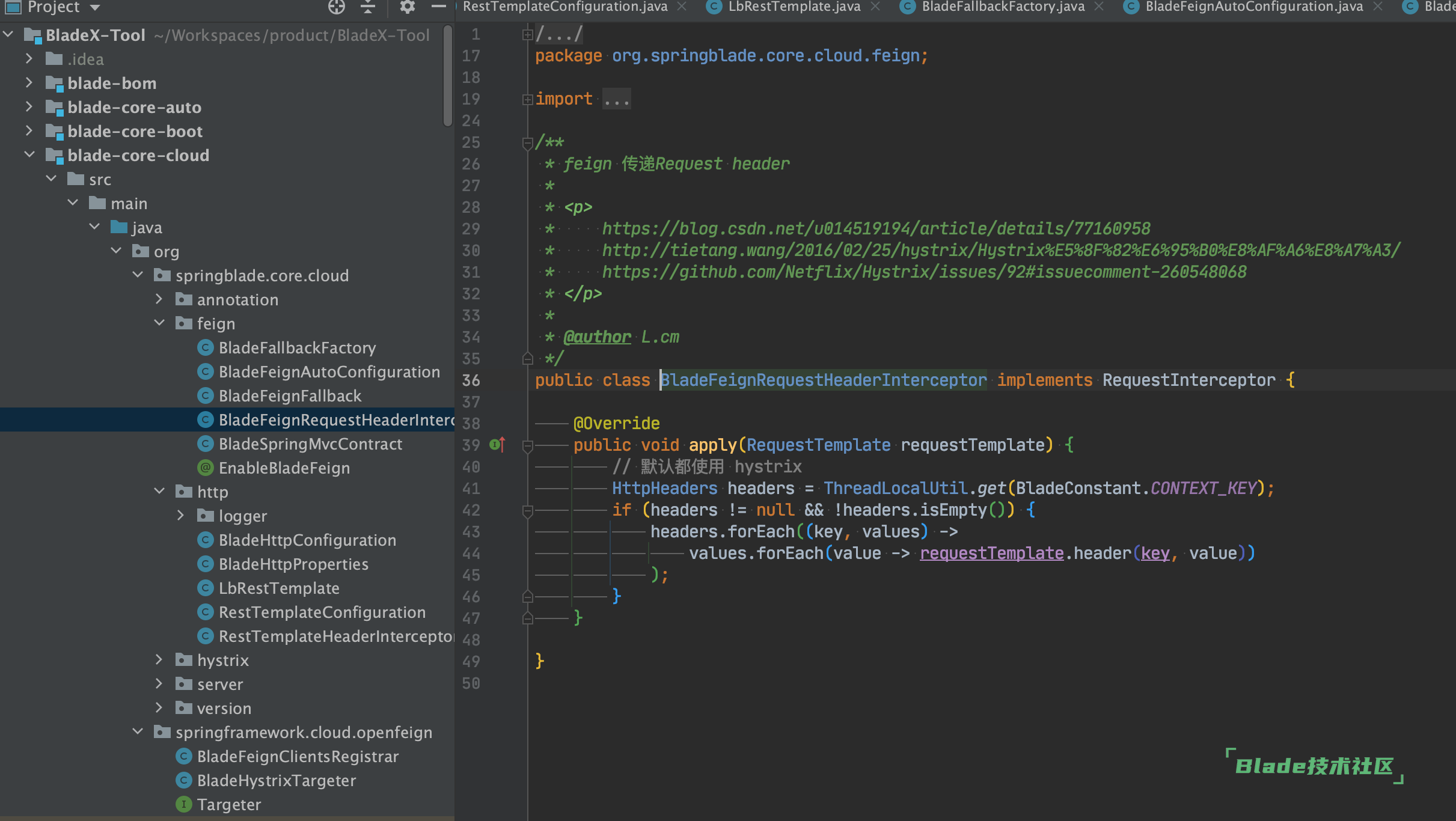Click the @author Javadoc tag
Screen dimensions: 1456x821
pyautogui.click(x=597, y=337)
